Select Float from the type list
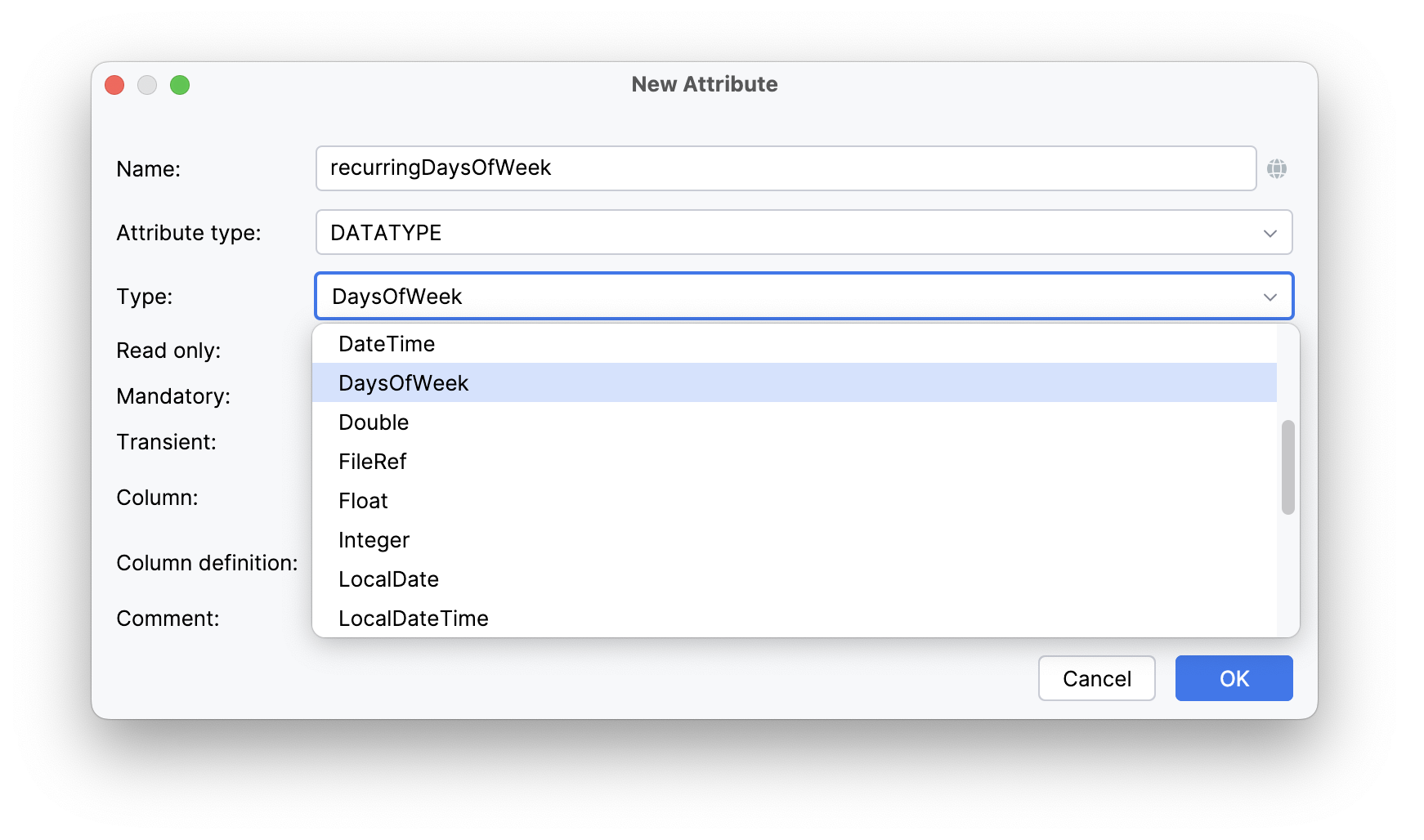 (x=363, y=501)
